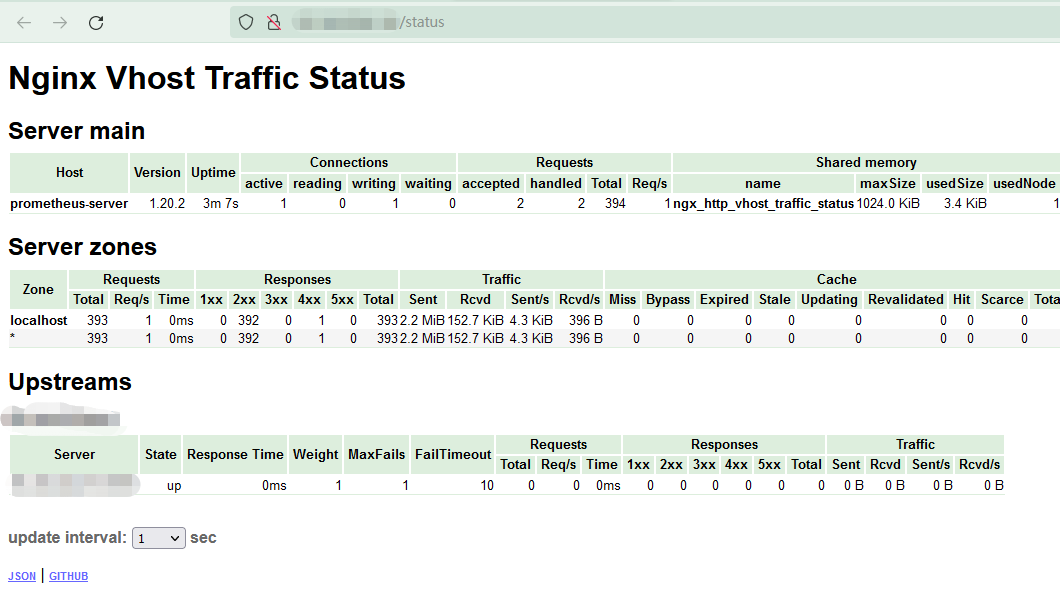This screenshot has width=1060, height=593.
Task: Go back using the browser back arrow
Action: 24,22
